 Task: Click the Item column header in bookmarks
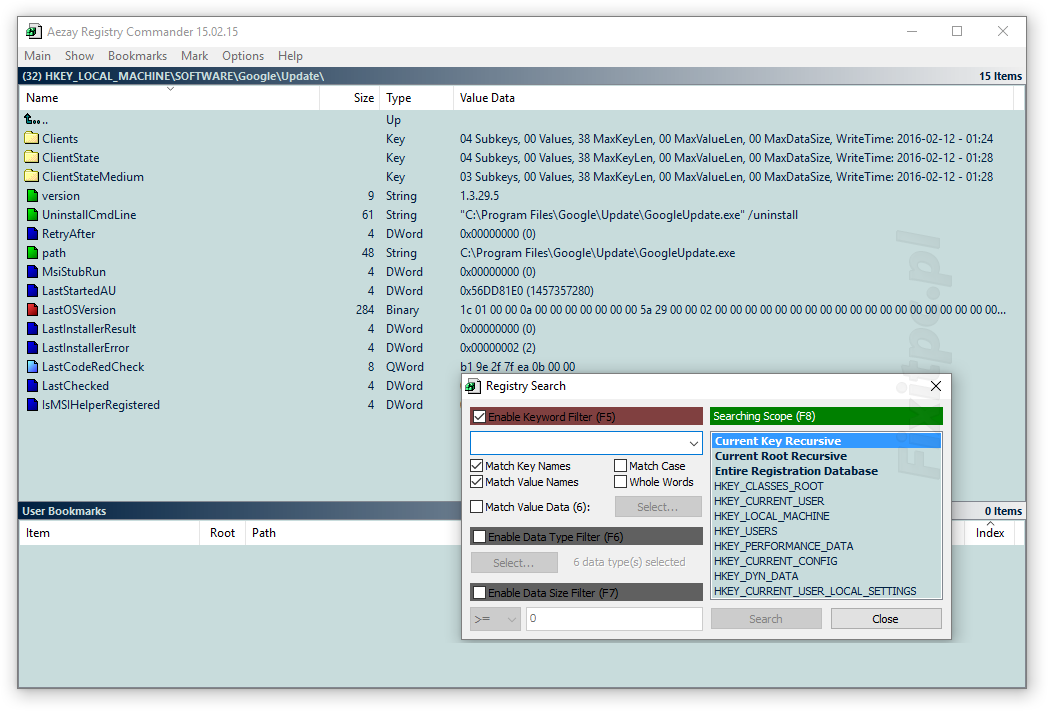(110, 533)
